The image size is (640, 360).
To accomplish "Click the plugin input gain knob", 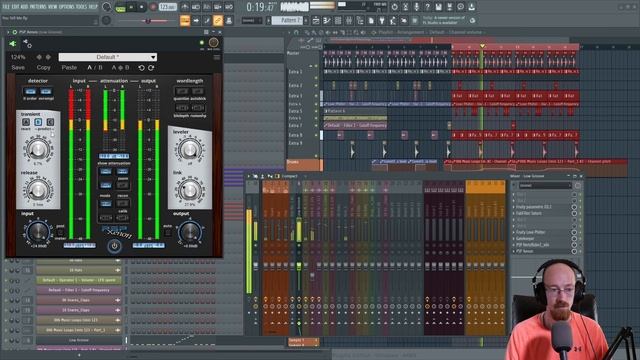I will point(38,232).
